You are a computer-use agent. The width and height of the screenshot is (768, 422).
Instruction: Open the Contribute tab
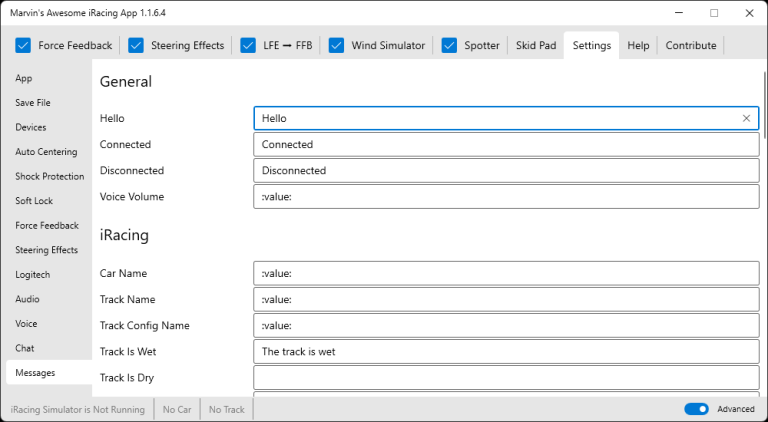point(690,45)
